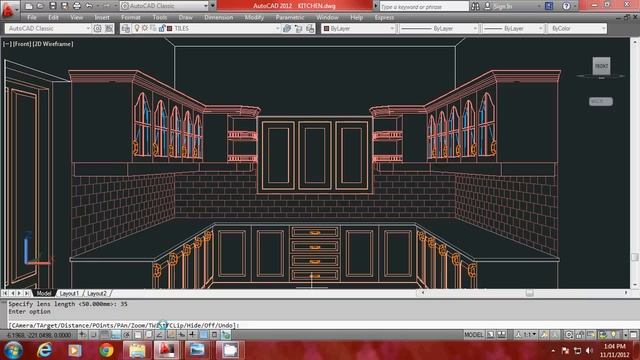The width and height of the screenshot is (640, 360).
Task: Click the Layer States Manager icon
Action: point(310,28)
